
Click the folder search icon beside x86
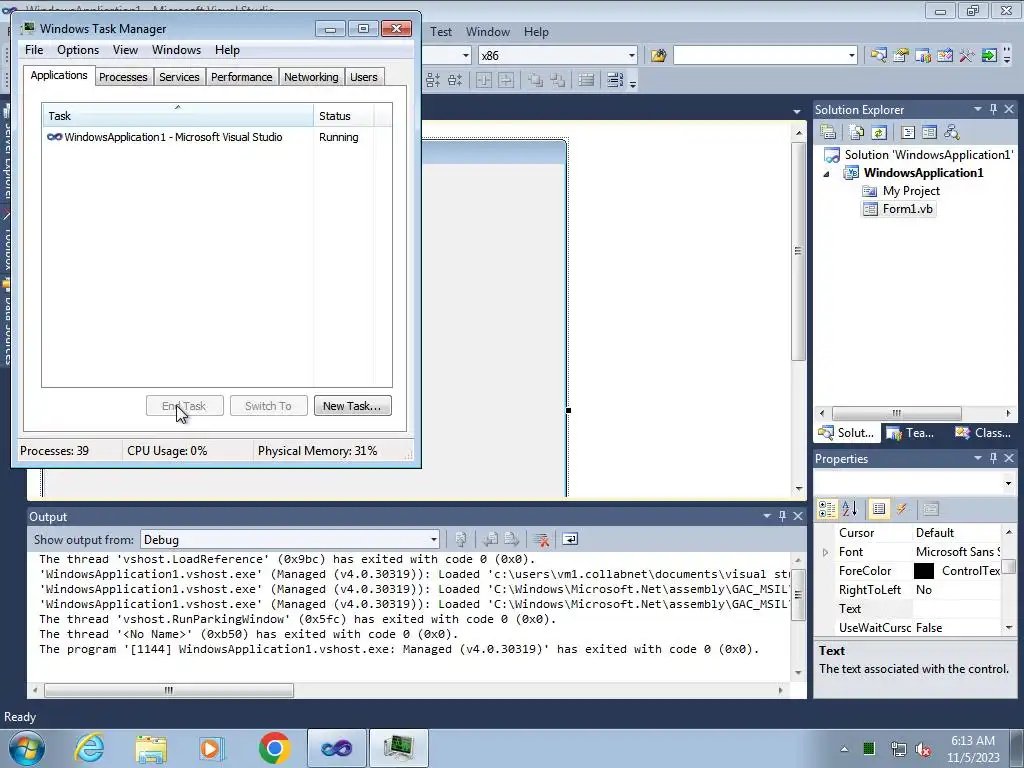click(x=658, y=56)
